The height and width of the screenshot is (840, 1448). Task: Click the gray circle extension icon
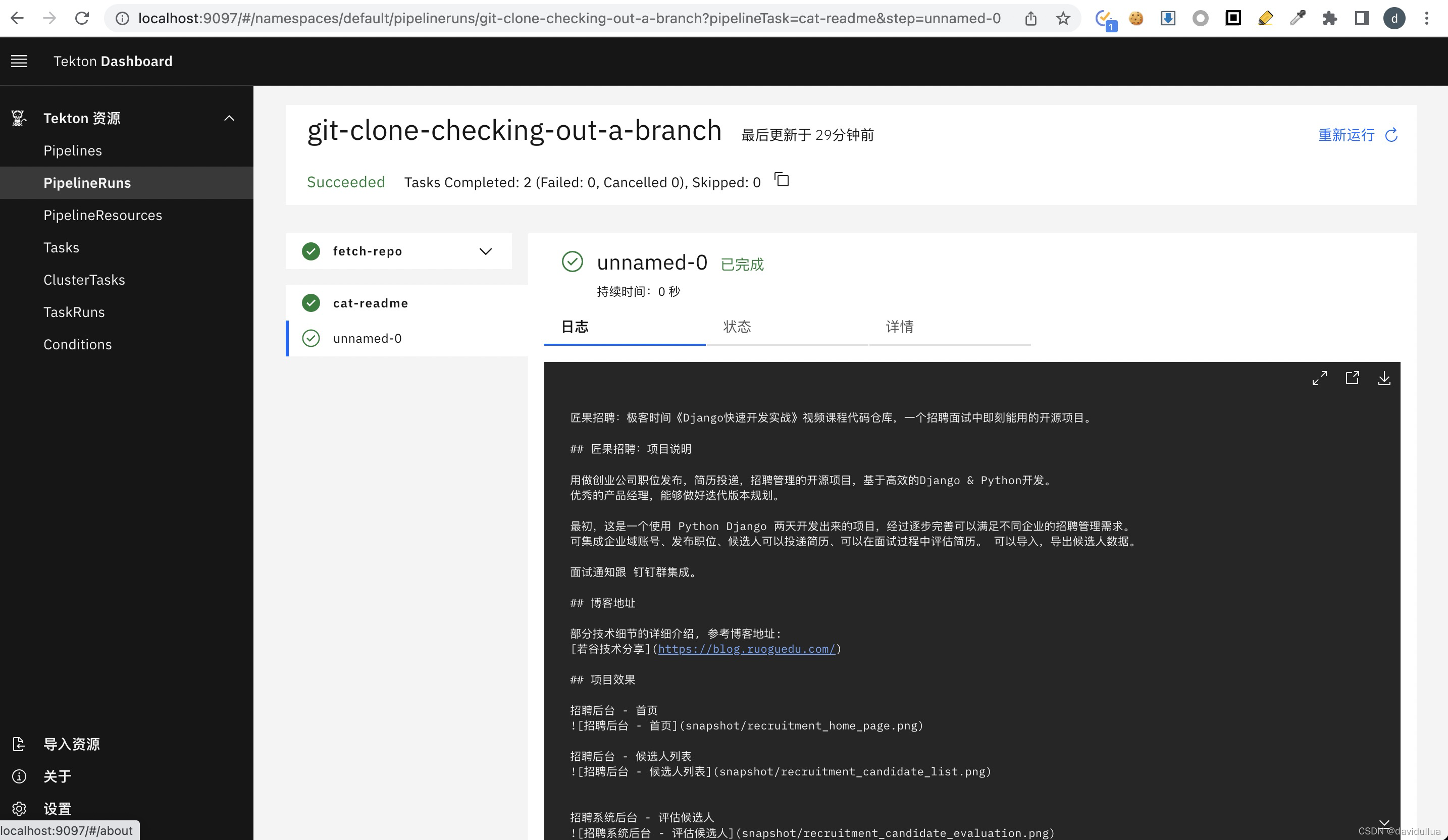pos(1200,18)
